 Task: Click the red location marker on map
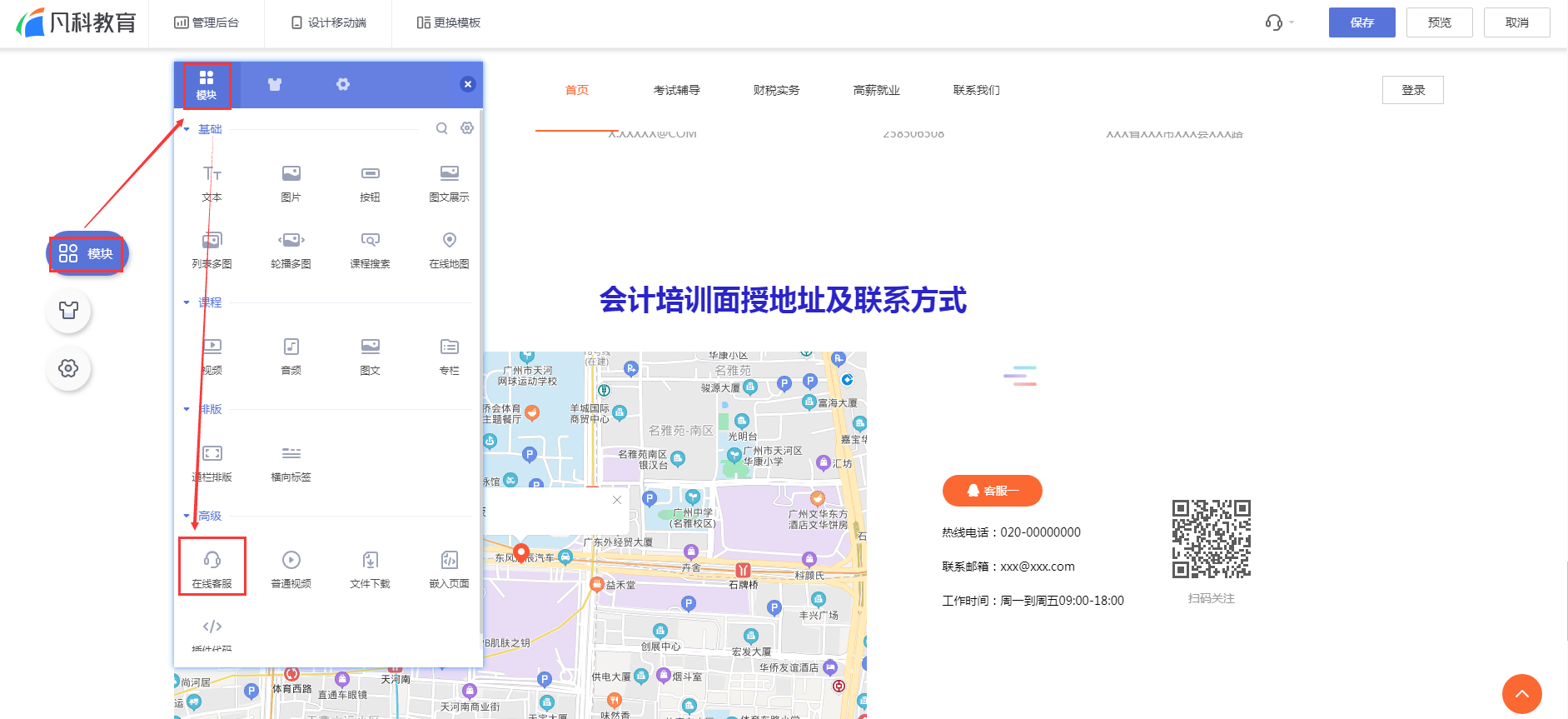521,552
